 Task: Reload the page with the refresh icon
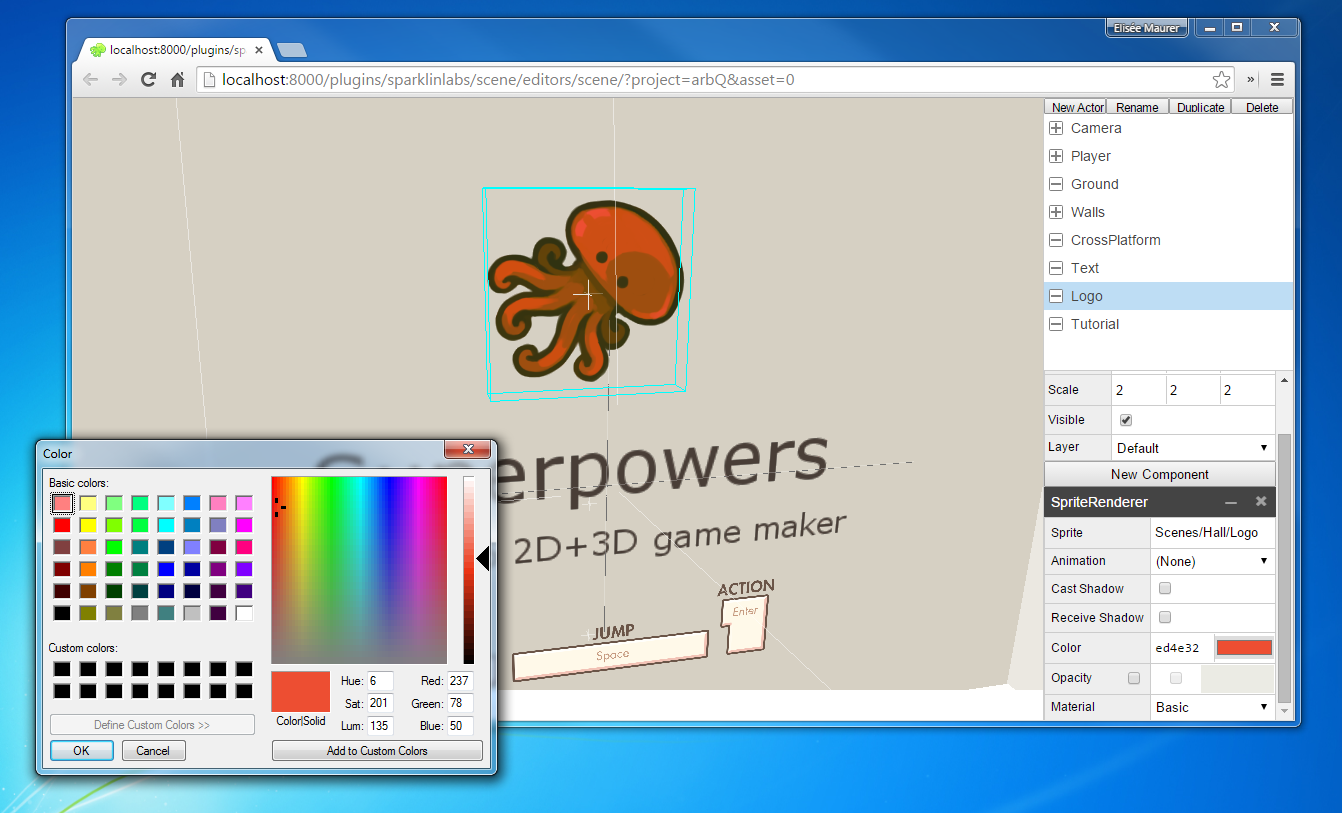click(x=148, y=80)
